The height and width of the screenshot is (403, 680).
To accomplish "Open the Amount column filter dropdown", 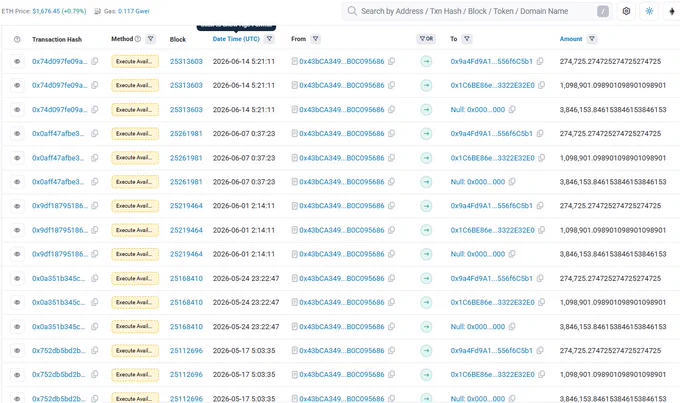I will (x=592, y=39).
